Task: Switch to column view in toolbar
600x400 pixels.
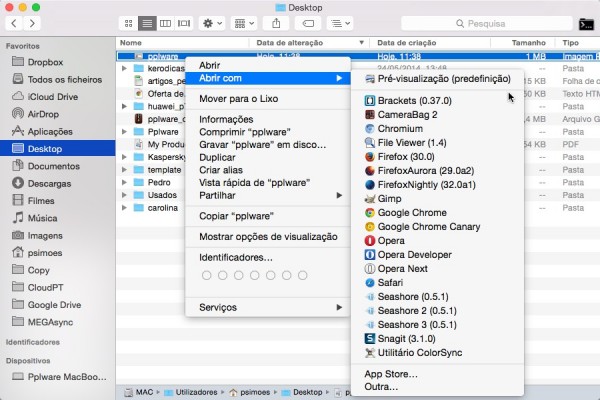Action: coord(166,24)
